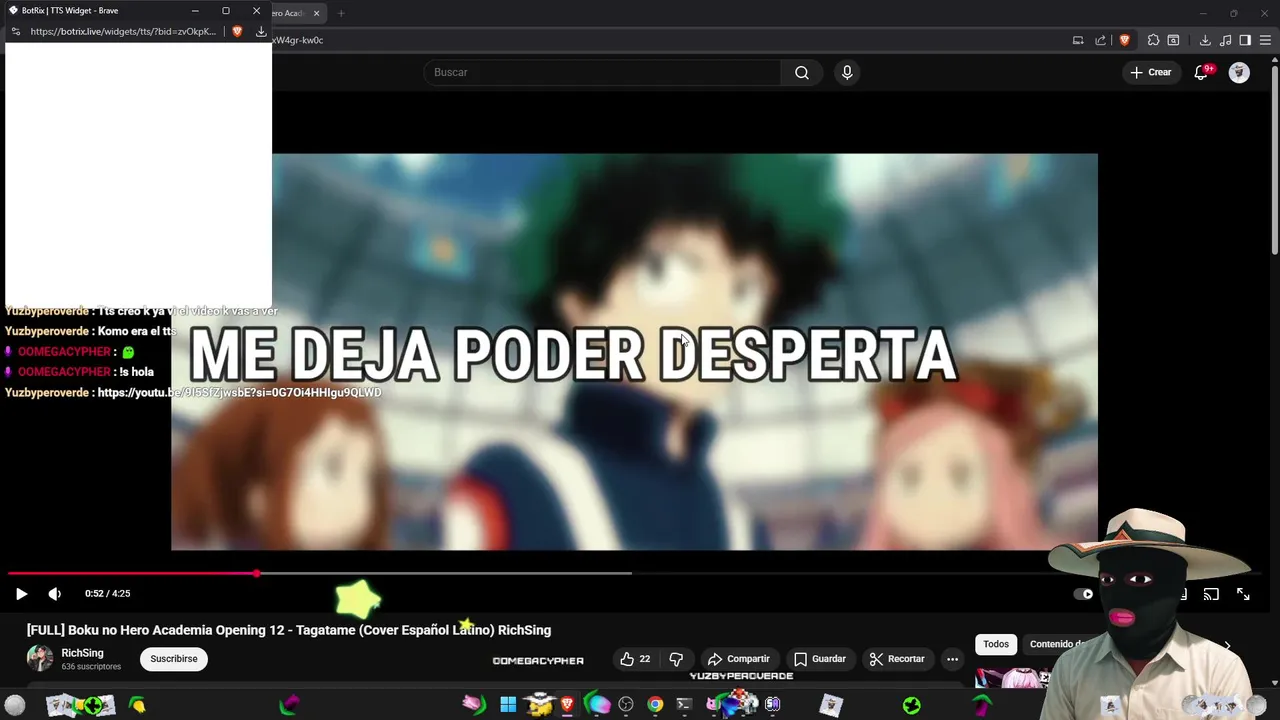This screenshot has width=1280, height=720.
Task: Open Brave browser from the taskbar
Action: click(x=568, y=705)
